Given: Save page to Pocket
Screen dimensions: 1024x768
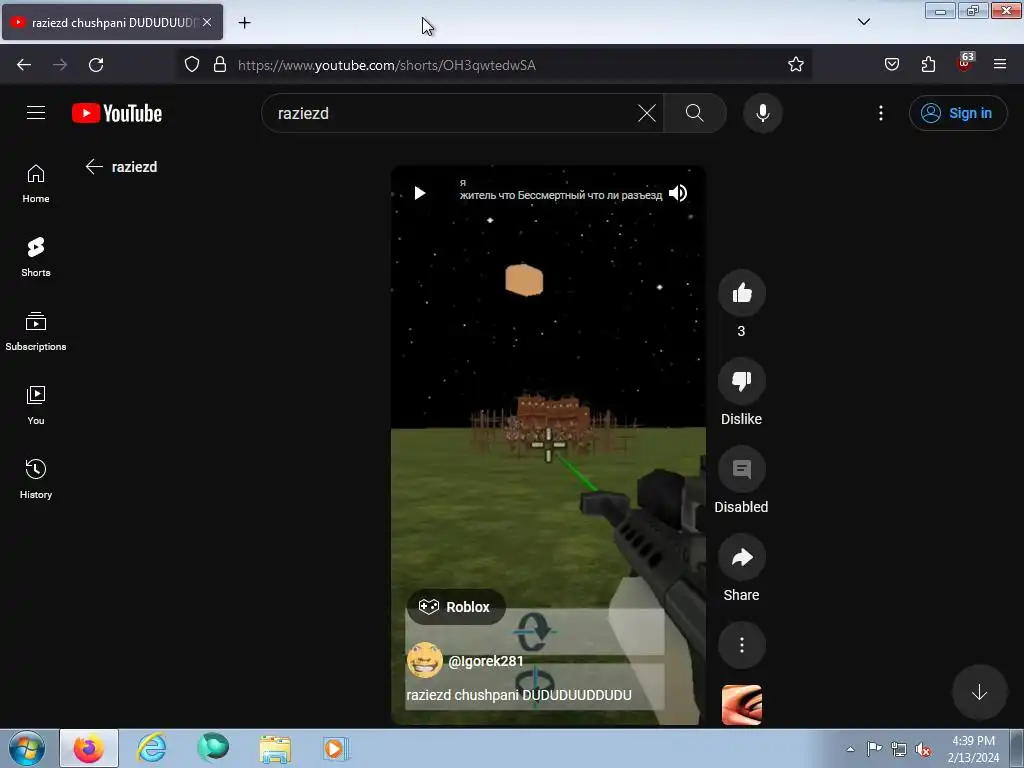Looking at the screenshot, I should pos(891,64).
